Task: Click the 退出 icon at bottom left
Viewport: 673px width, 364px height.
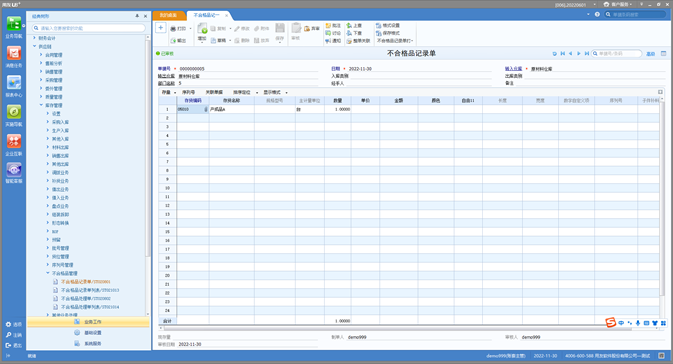Action: coord(8,345)
